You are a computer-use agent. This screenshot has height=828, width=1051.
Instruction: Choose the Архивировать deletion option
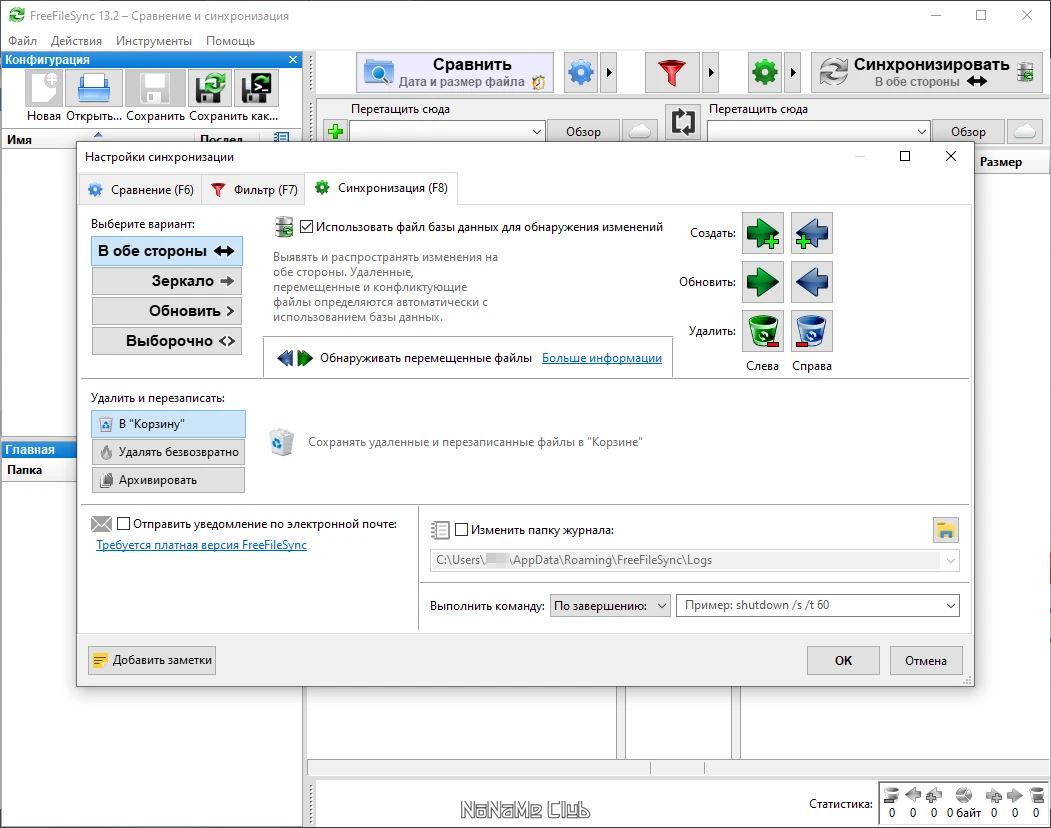[168, 480]
